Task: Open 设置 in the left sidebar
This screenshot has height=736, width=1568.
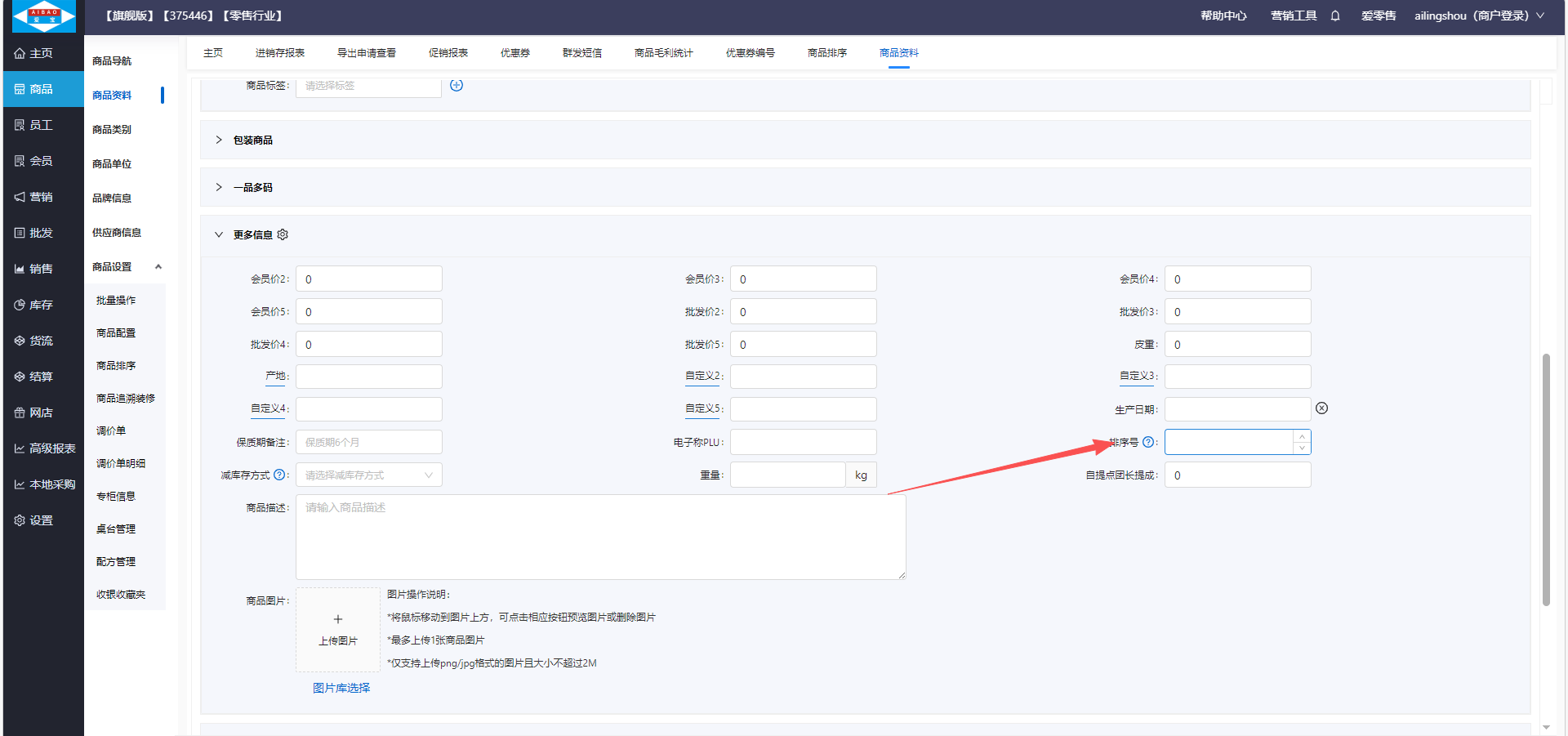Action: [42, 520]
